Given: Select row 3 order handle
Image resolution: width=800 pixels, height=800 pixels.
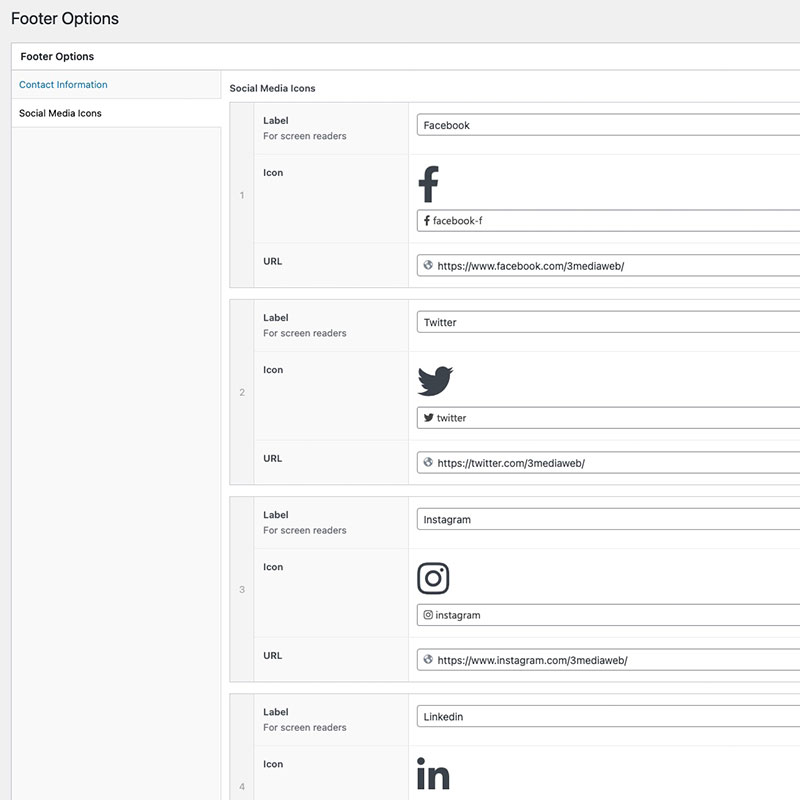Looking at the screenshot, I should 241,590.
